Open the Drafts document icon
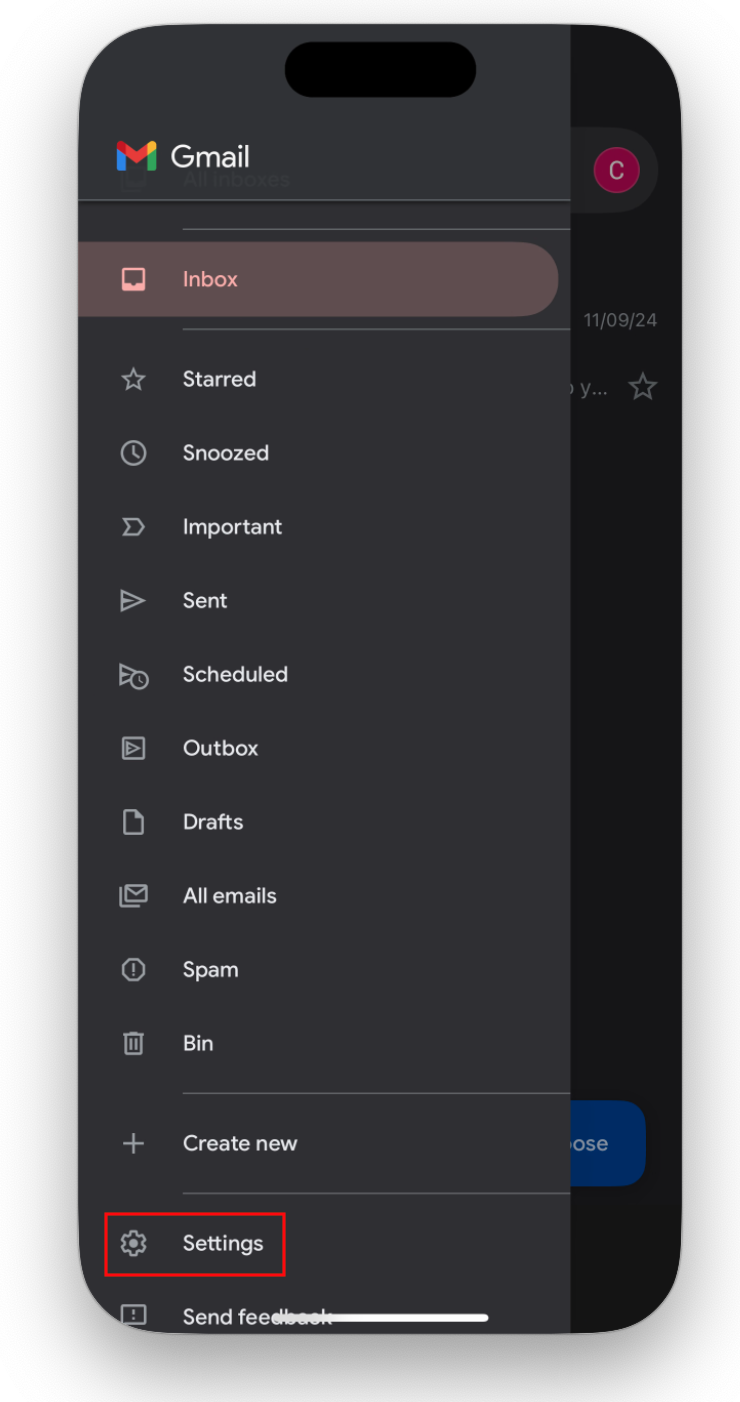This screenshot has height=1402, width=740. (133, 821)
